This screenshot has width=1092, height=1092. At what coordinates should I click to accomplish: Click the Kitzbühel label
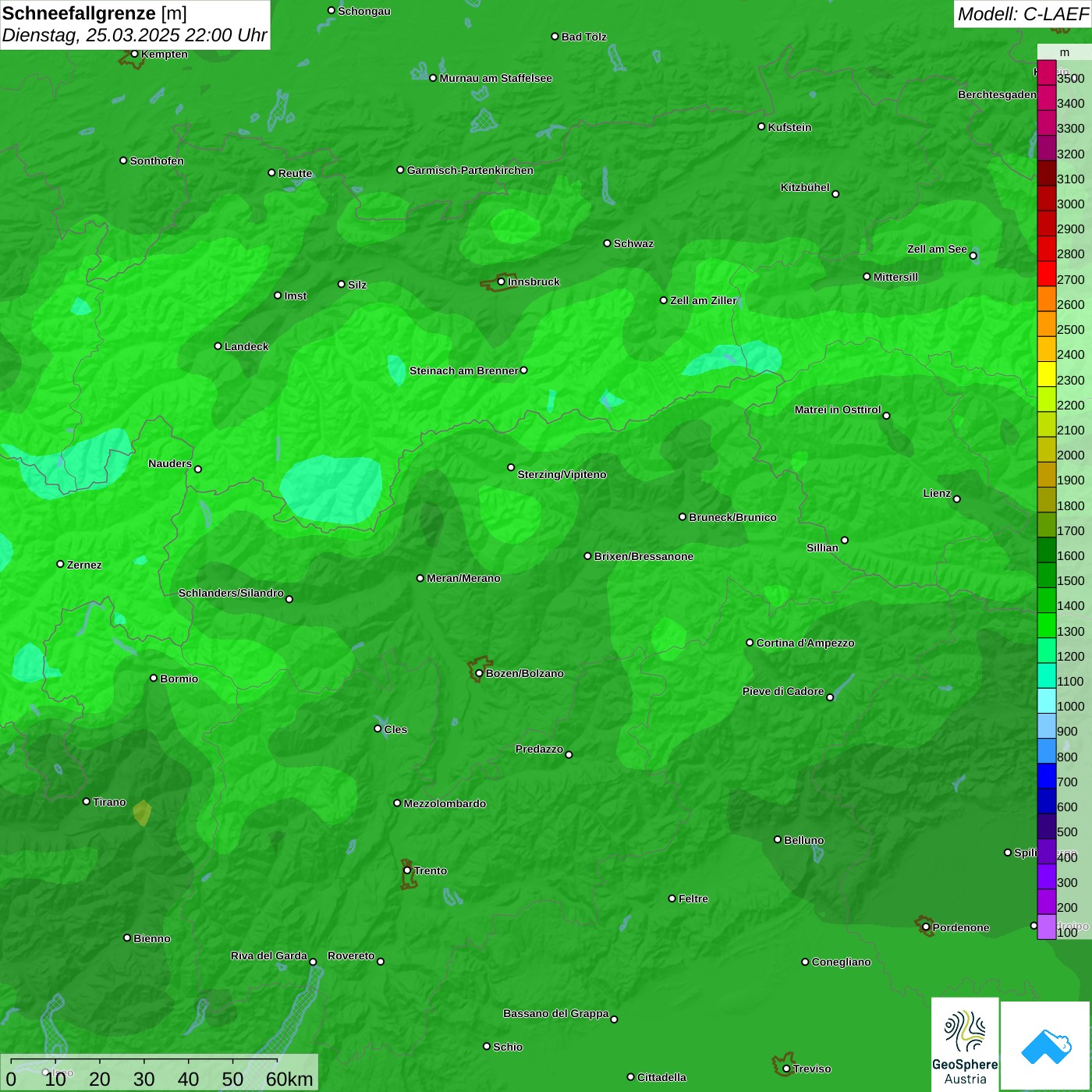click(x=805, y=187)
